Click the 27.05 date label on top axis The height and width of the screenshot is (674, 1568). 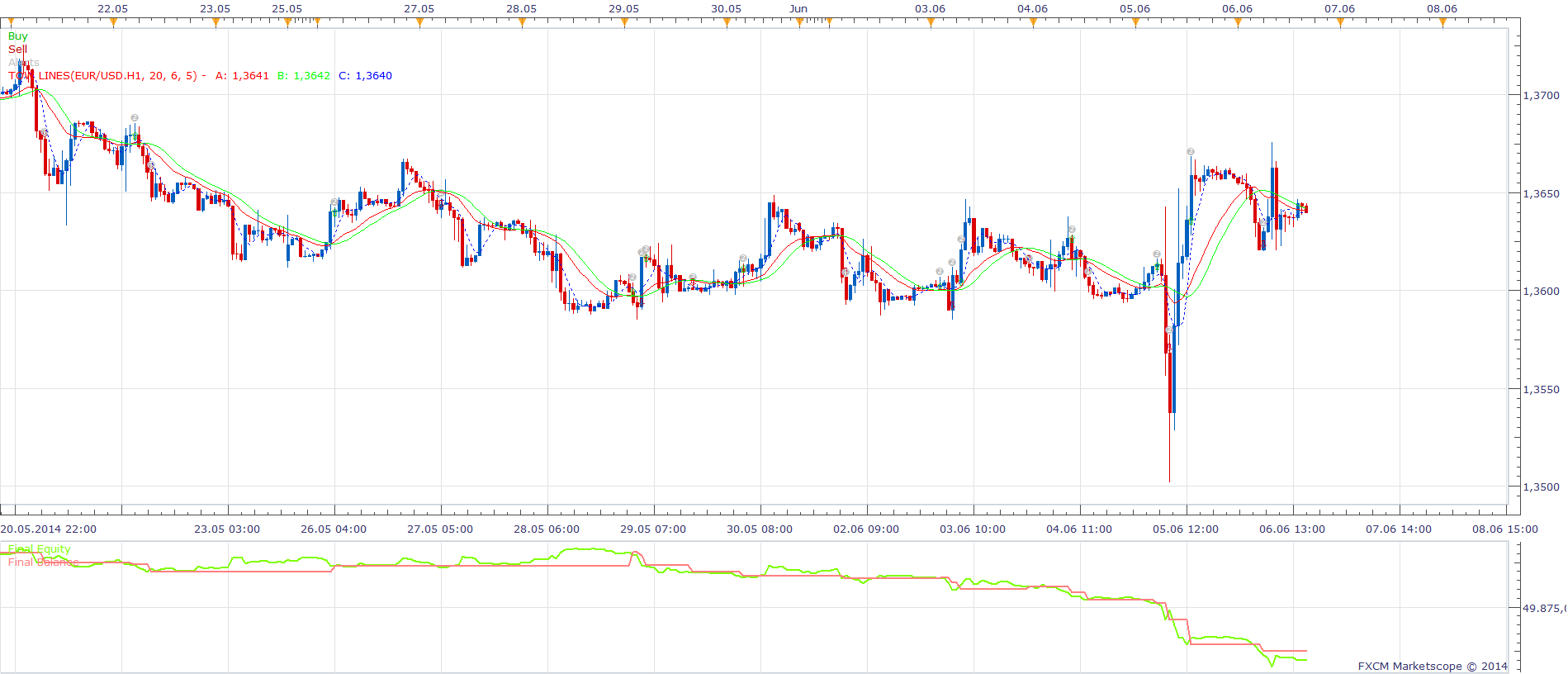click(419, 9)
